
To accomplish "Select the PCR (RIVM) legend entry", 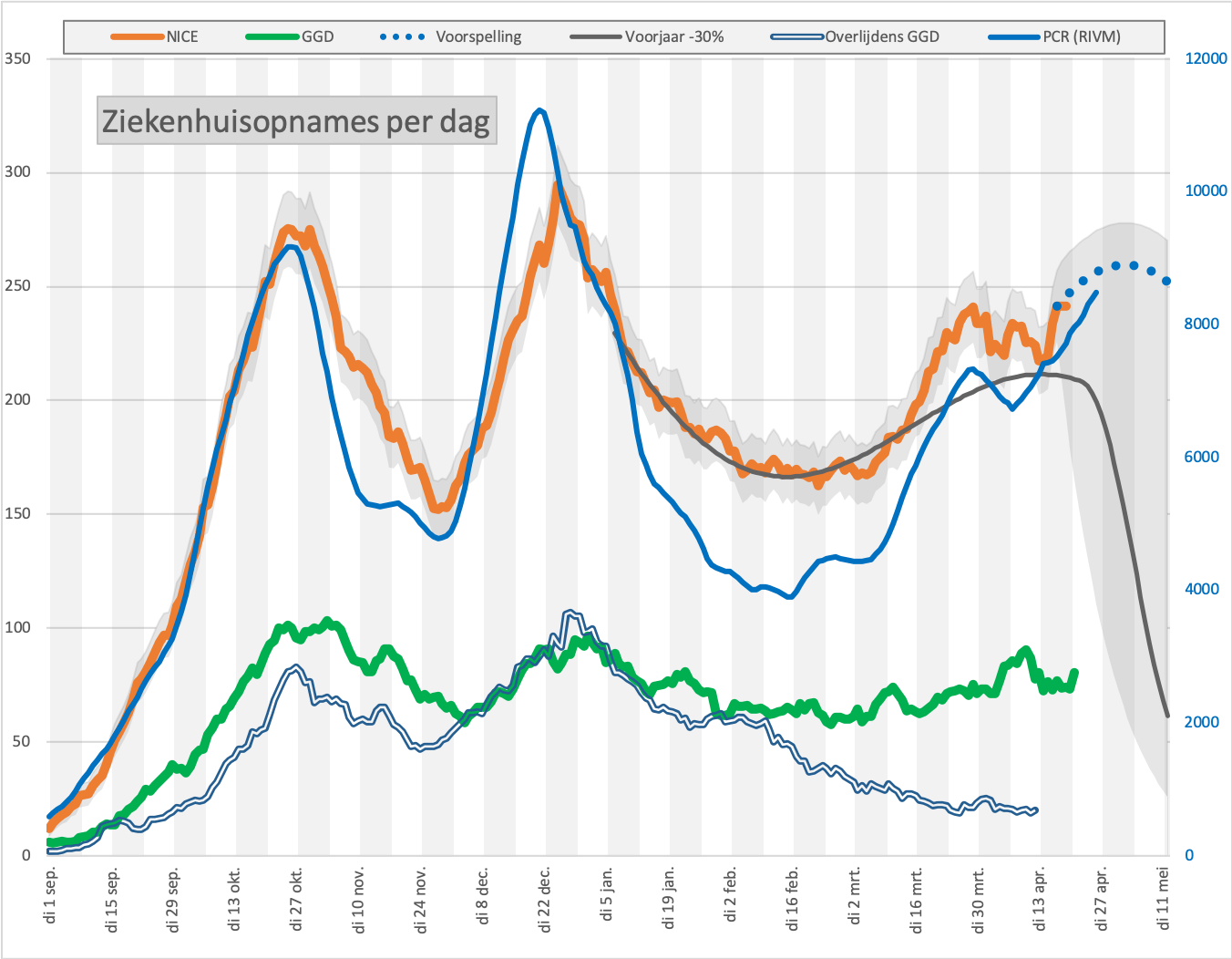I will pyautogui.click(x=1055, y=37).
